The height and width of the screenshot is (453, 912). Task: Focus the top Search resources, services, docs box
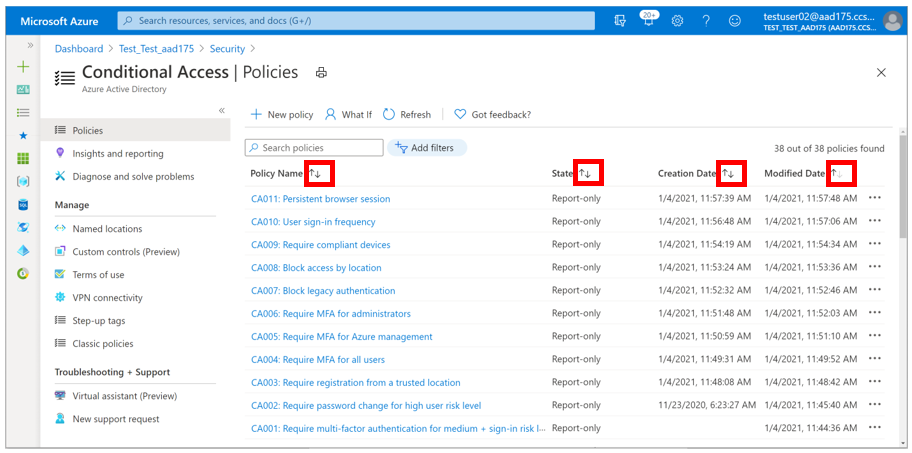click(x=356, y=21)
